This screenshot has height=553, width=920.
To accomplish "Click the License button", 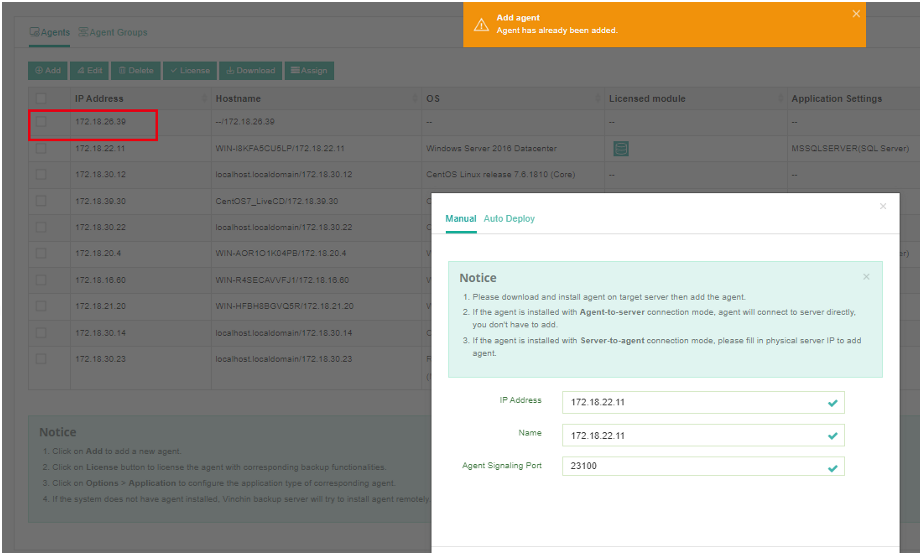I will tap(189, 70).
